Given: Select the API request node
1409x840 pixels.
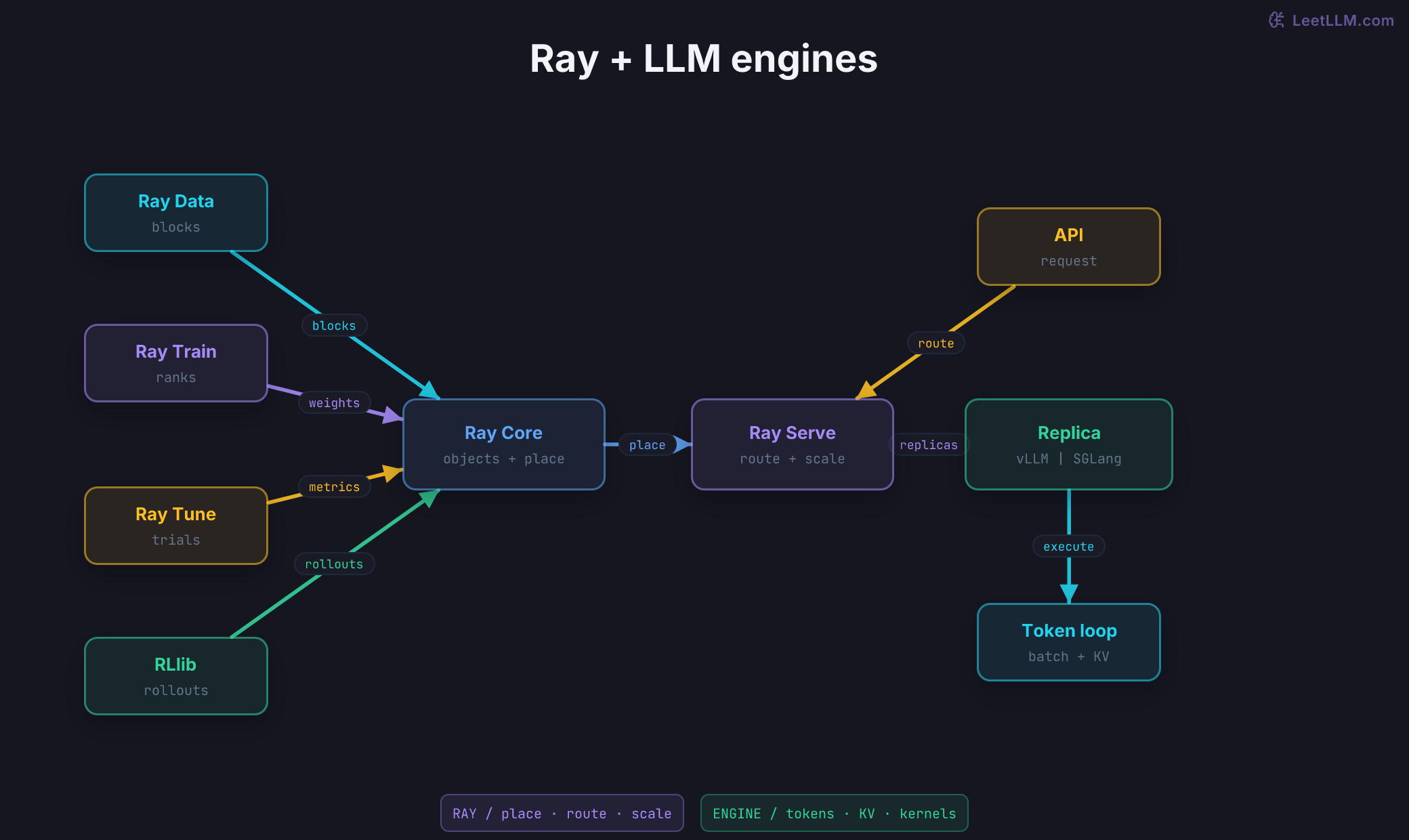Looking at the screenshot, I should (1069, 247).
